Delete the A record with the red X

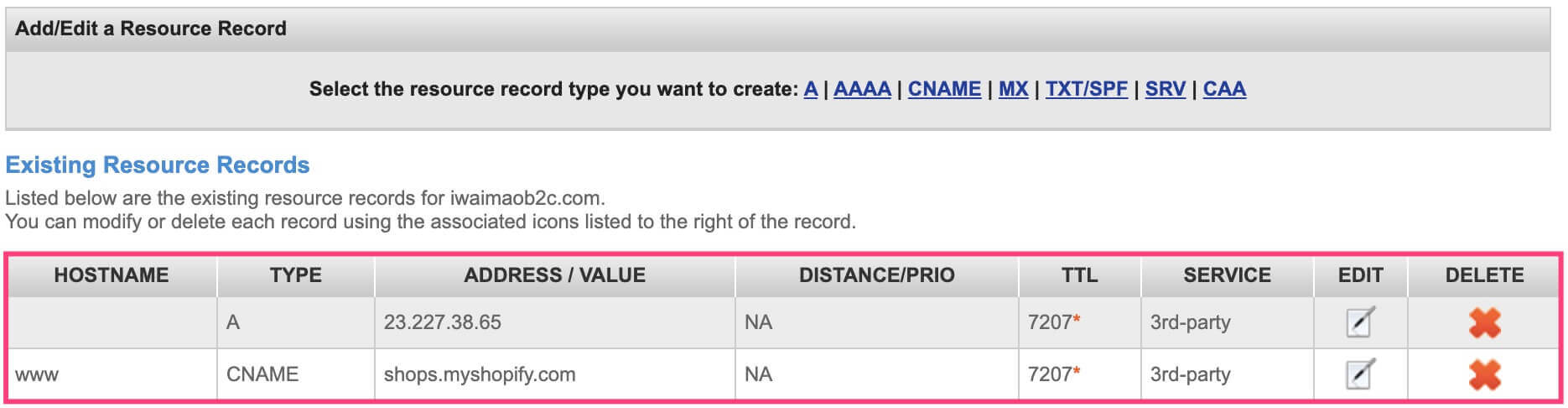(1484, 322)
